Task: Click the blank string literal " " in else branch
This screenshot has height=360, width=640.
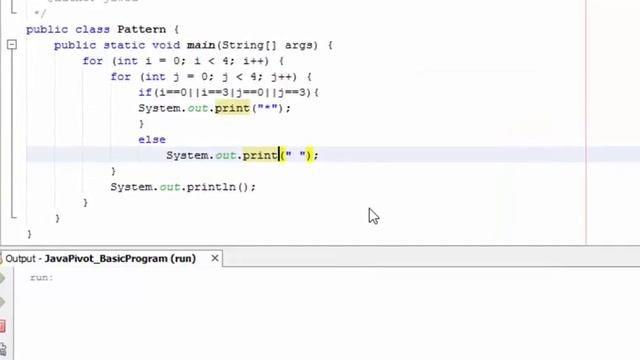Action: (296, 155)
